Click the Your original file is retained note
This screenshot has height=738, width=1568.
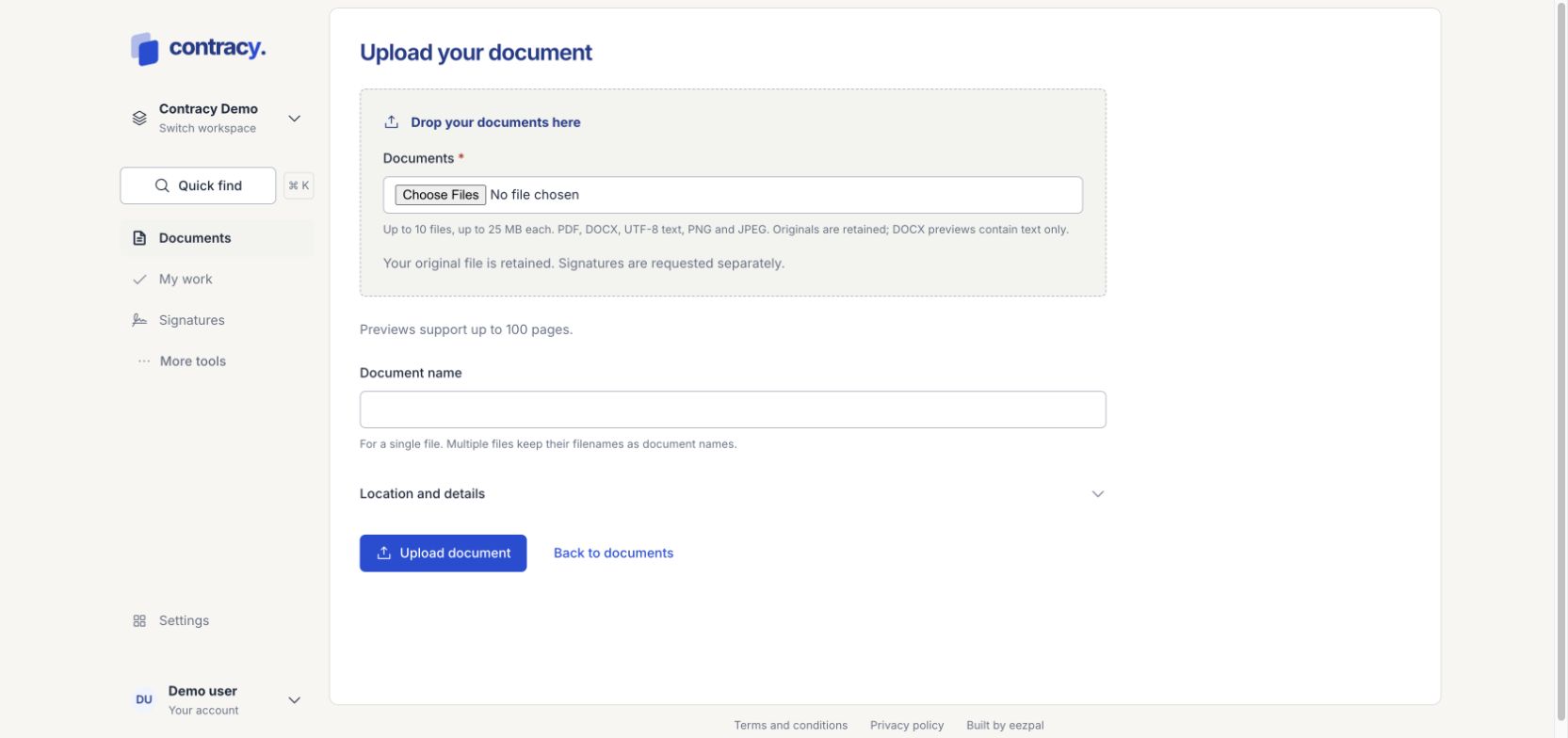(584, 264)
